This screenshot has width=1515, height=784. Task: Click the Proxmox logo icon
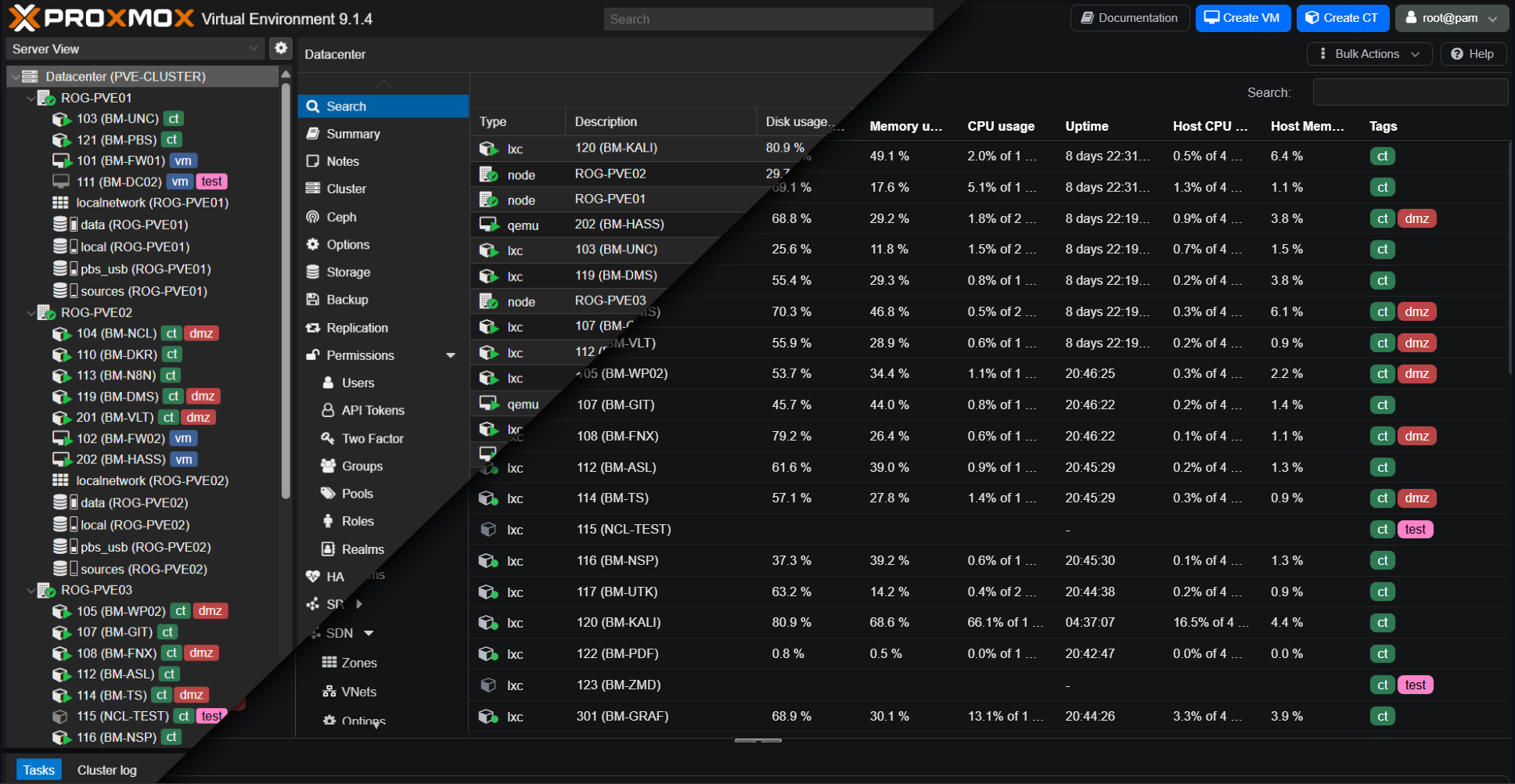[x=24, y=18]
